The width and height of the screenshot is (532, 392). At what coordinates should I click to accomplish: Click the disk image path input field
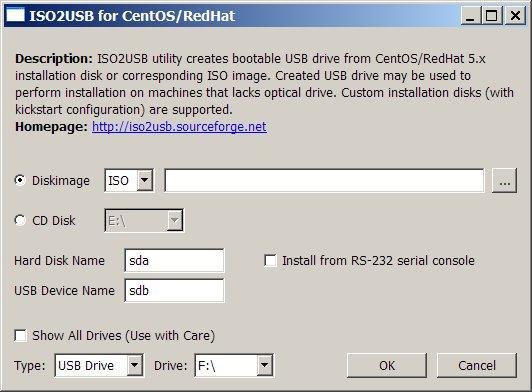tap(324, 180)
